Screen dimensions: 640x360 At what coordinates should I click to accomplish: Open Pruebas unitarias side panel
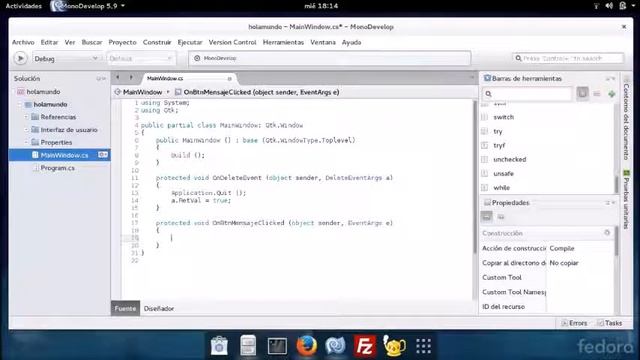click(626, 200)
